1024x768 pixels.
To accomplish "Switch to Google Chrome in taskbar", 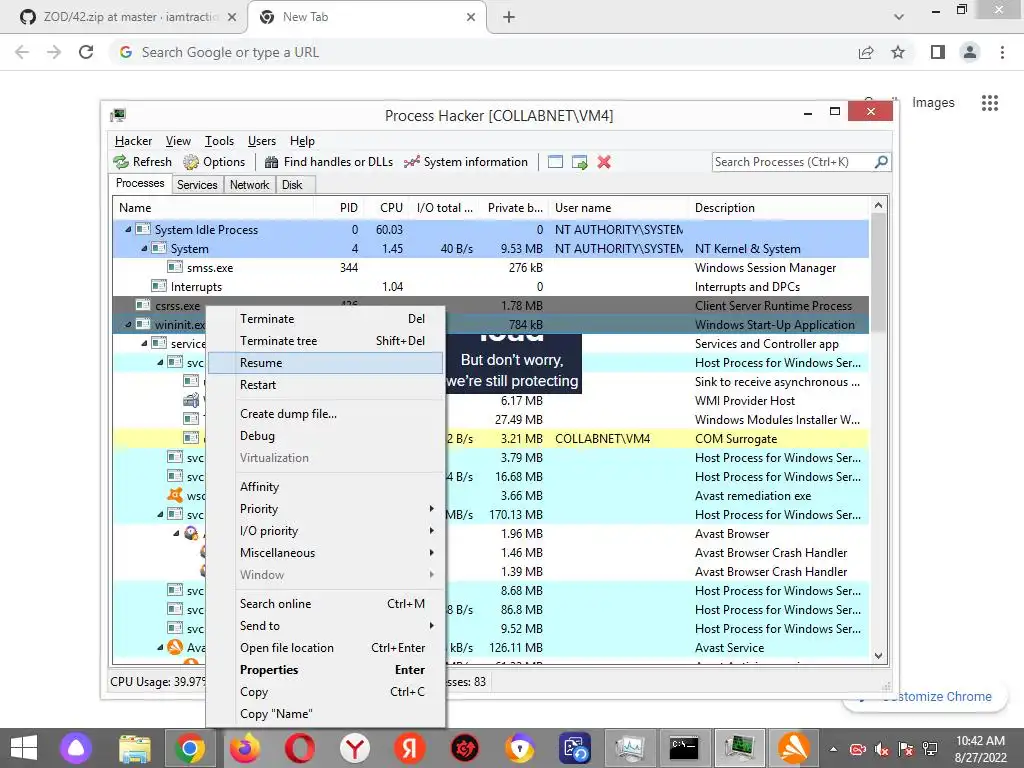I will coord(190,748).
